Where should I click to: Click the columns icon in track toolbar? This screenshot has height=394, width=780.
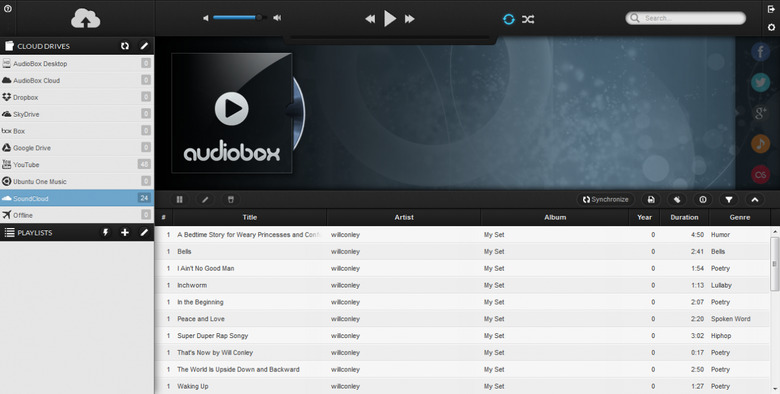coord(180,199)
